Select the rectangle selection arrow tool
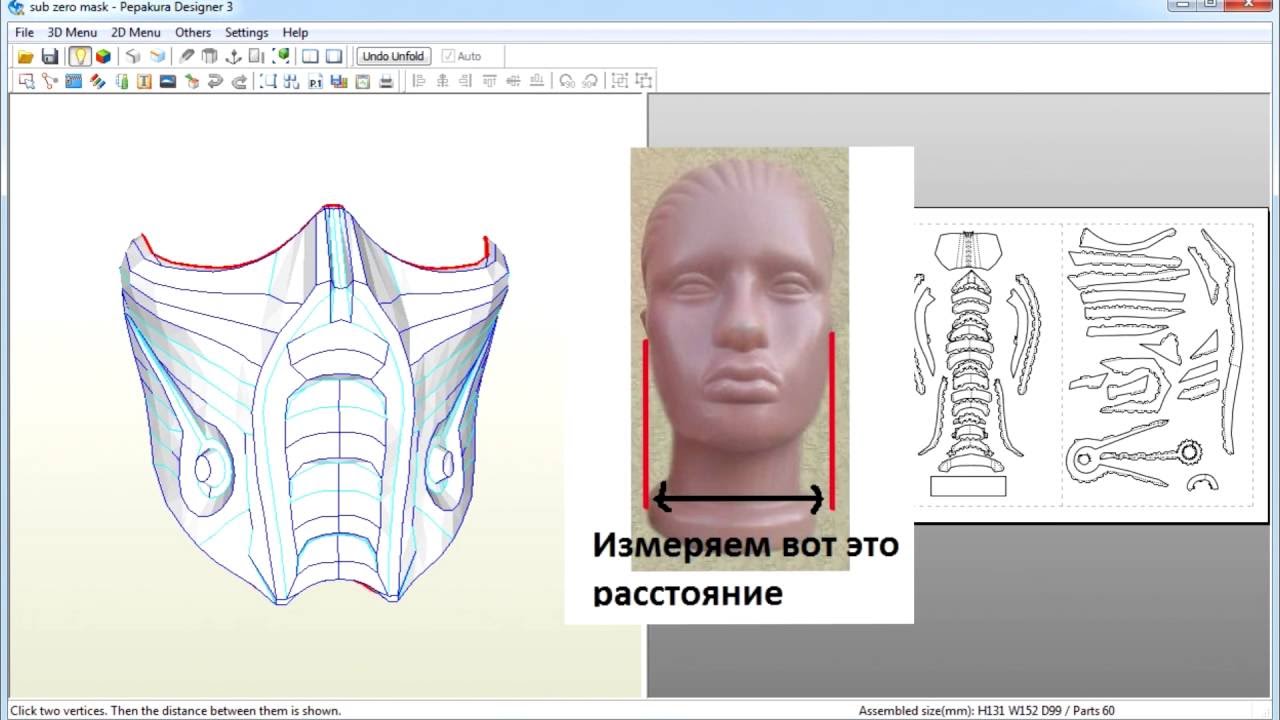The height and width of the screenshot is (720, 1280). [x=25, y=81]
